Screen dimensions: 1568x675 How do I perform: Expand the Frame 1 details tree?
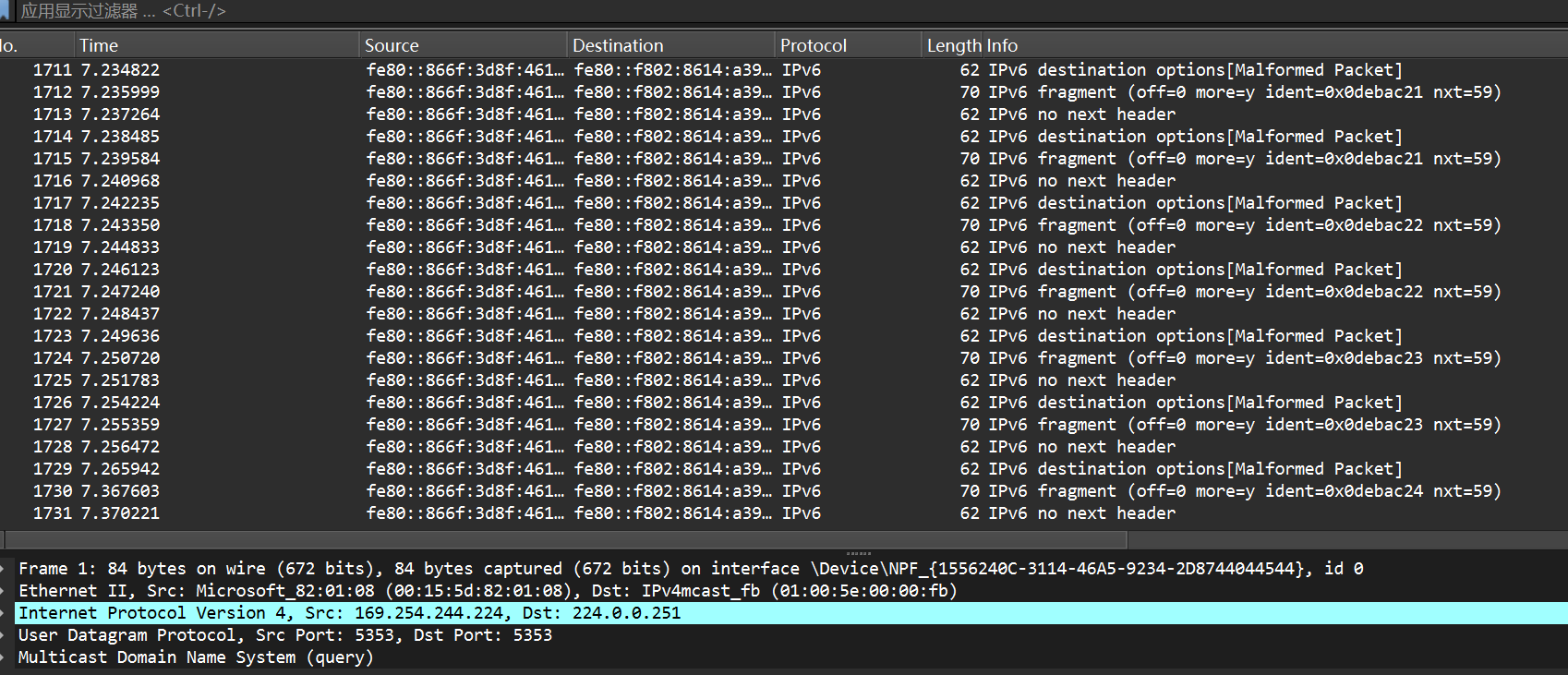pos(6,569)
